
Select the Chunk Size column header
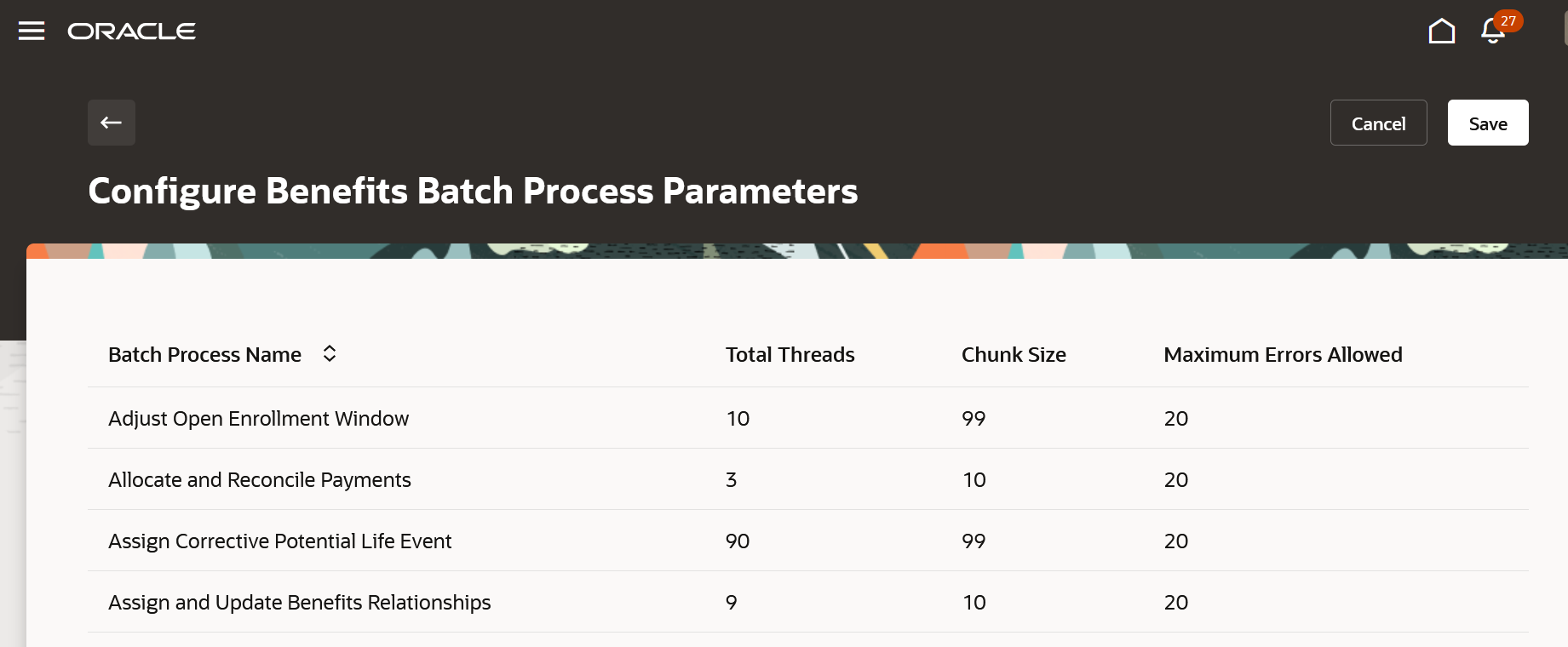coord(1014,355)
